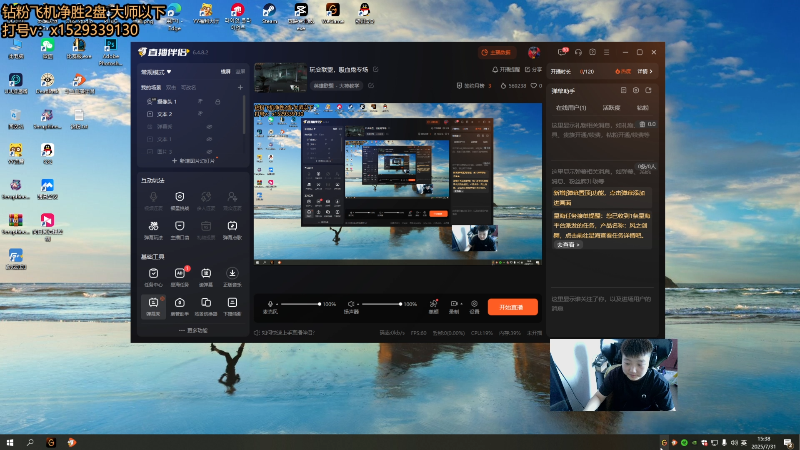Click the orange 开始直播 start-live button

point(512,307)
